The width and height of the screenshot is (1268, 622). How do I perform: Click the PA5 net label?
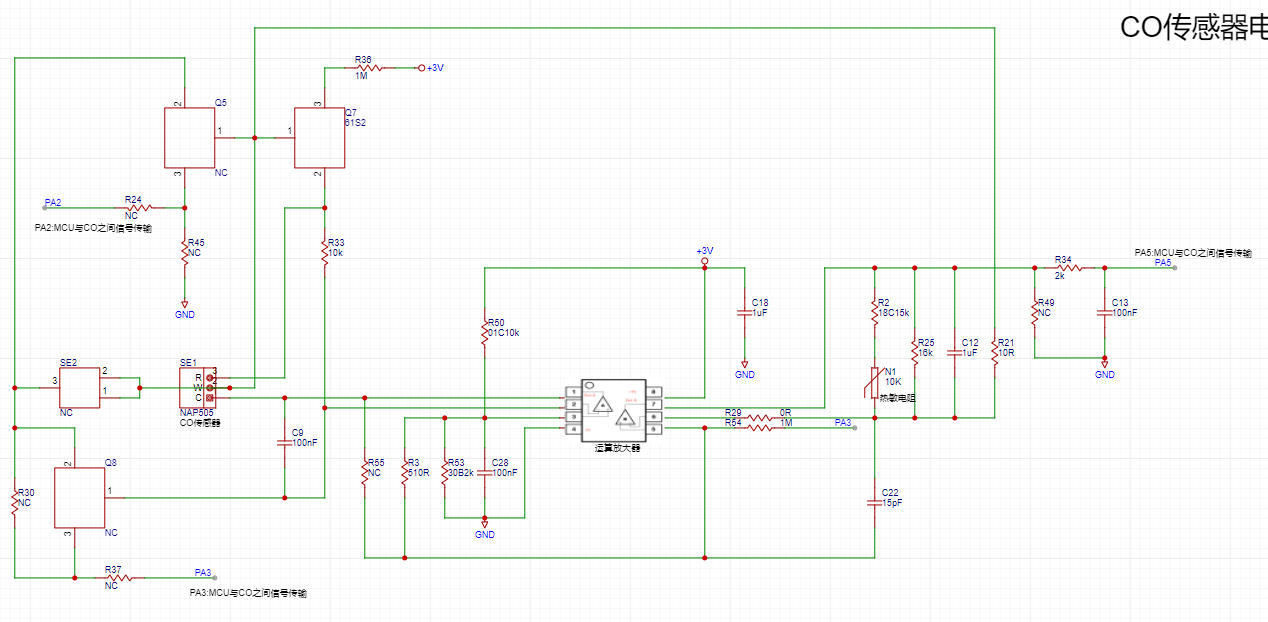pyautogui.click(x=1163, y=263)
